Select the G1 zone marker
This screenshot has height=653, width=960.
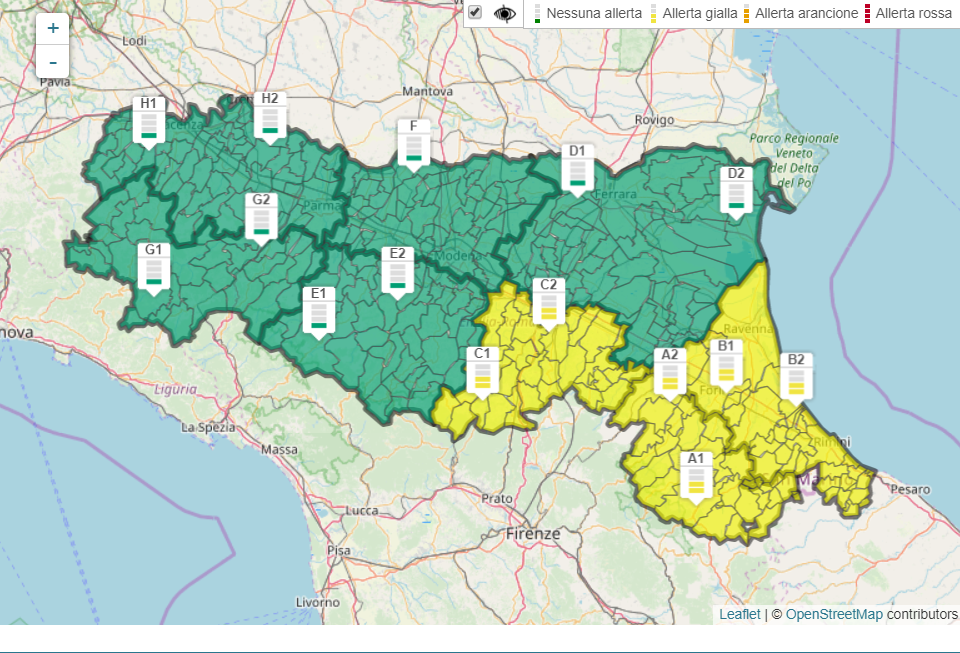point(153,267)
